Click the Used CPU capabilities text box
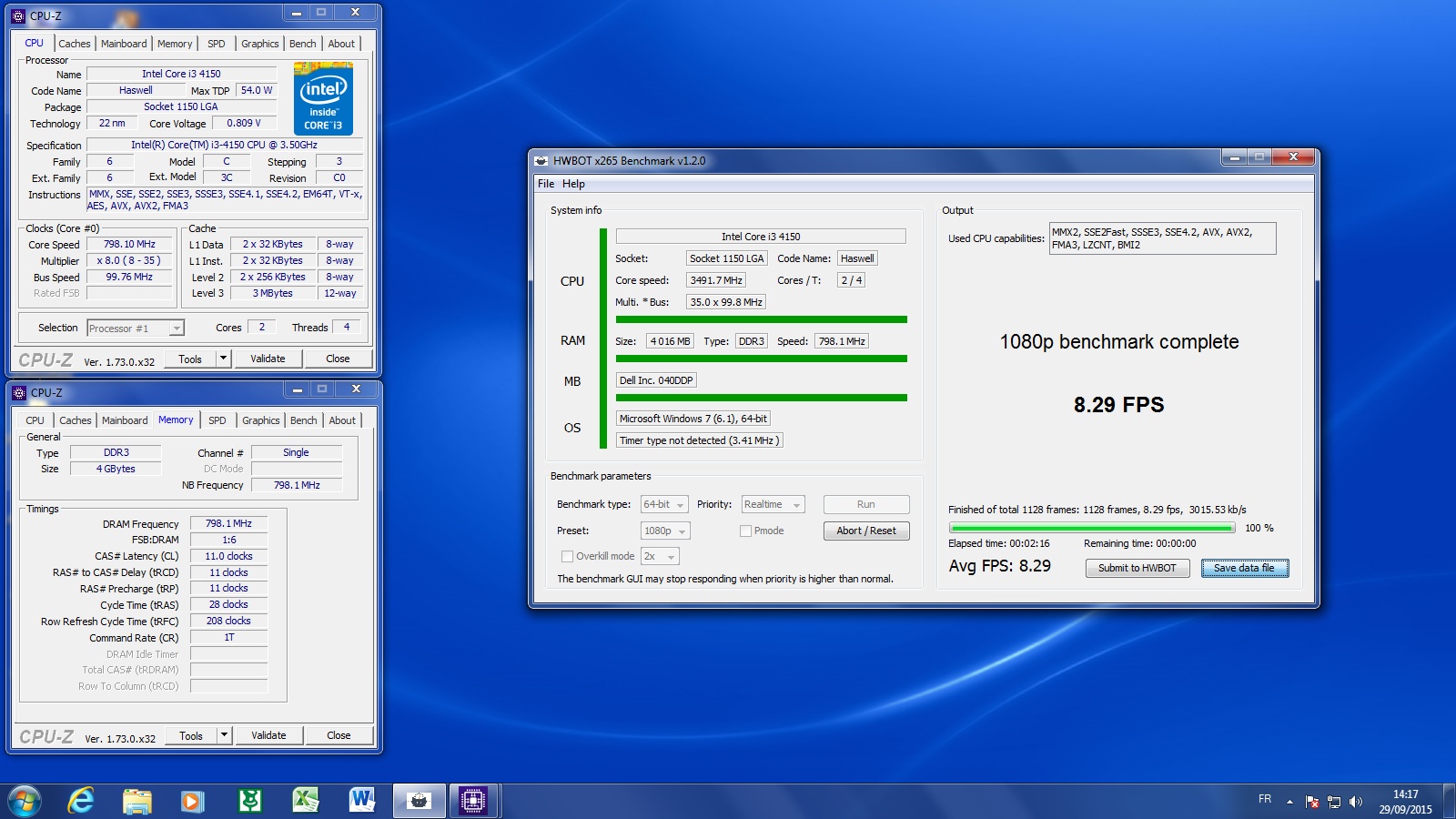 tap(1163, 238)
